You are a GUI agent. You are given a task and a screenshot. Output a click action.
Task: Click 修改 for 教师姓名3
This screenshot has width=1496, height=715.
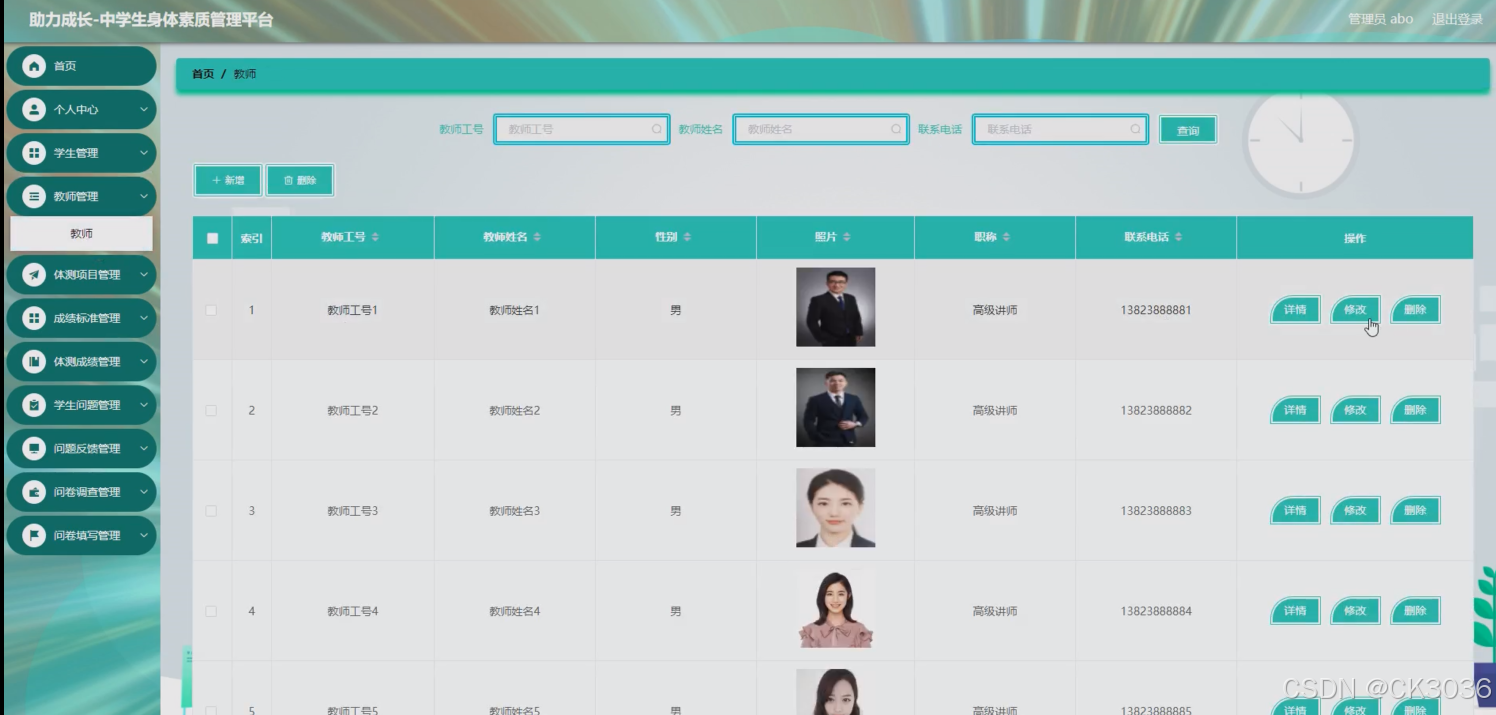pyautogui.click(x=1355, y=510)
